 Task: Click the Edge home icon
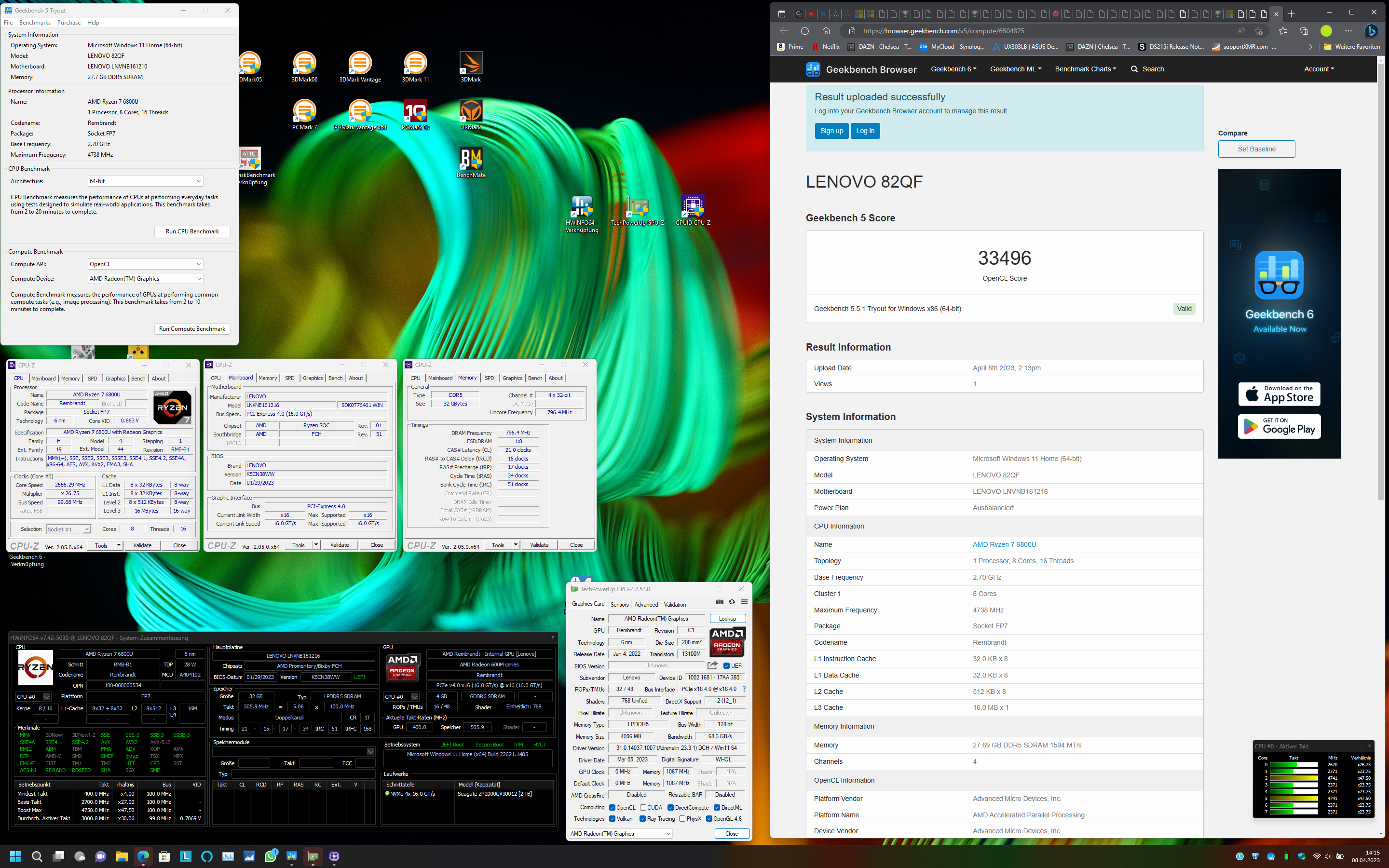pyautogui.click(x=826, y=31)
